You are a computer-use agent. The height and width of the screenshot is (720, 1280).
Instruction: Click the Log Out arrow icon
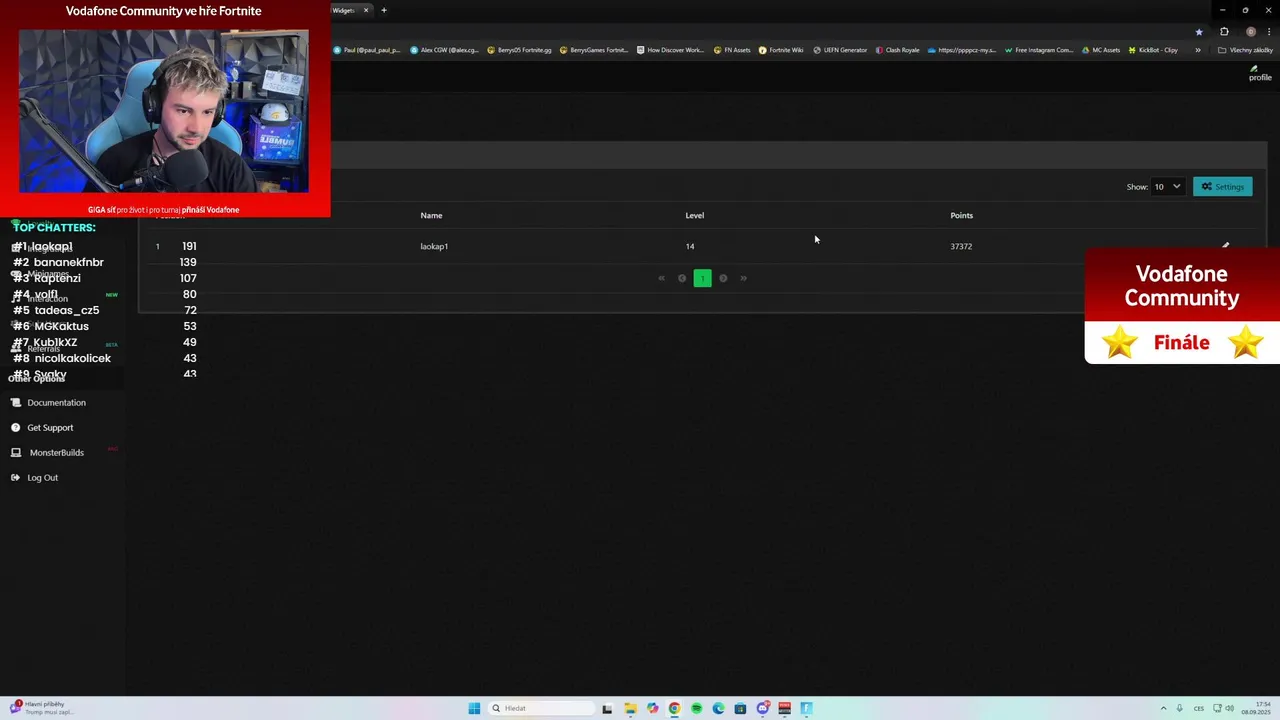[x=15, y=478]
